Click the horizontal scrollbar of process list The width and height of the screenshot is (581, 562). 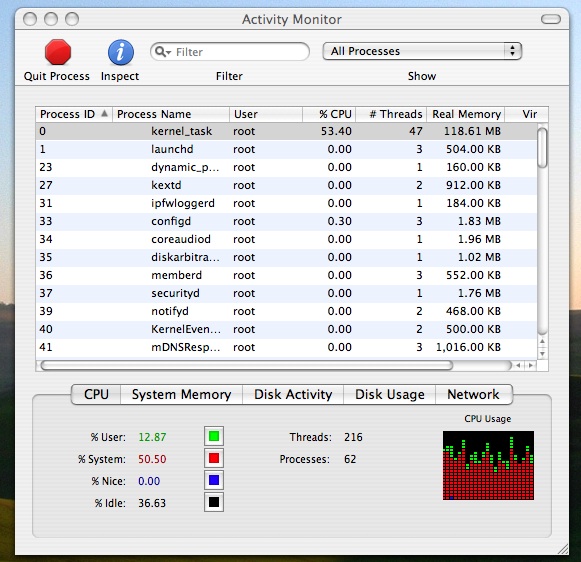point(247,366)
